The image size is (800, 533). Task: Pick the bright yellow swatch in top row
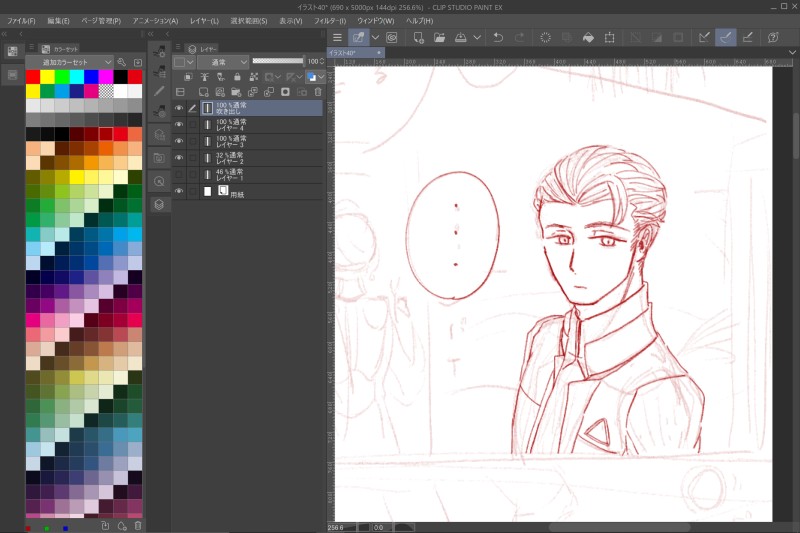[x=47, y=77]
